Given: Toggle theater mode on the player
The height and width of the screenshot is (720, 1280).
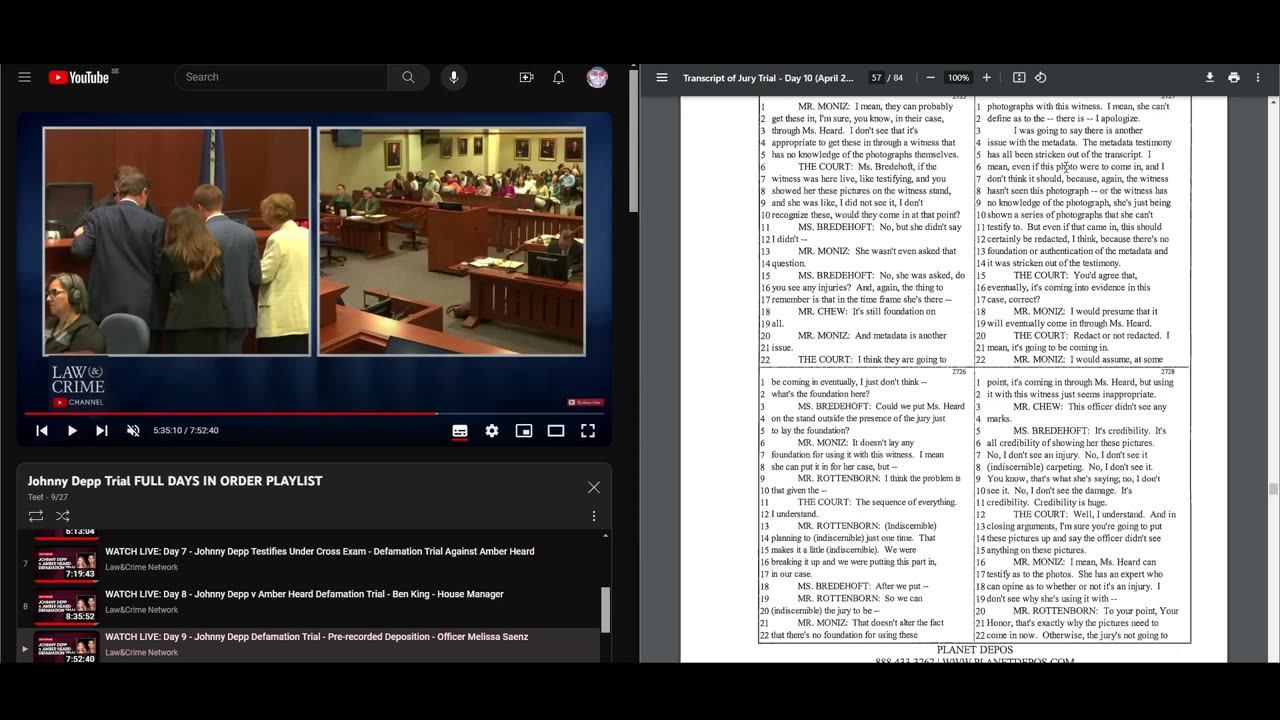Looking at the screenshot, I should coord(556,430).
